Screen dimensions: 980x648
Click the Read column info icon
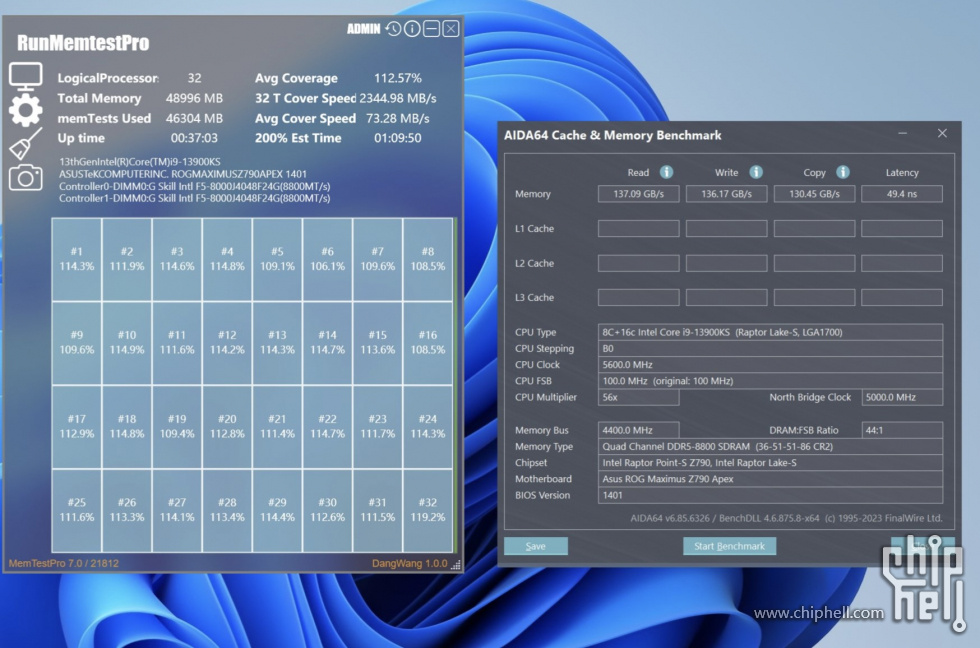click(666, 172)
